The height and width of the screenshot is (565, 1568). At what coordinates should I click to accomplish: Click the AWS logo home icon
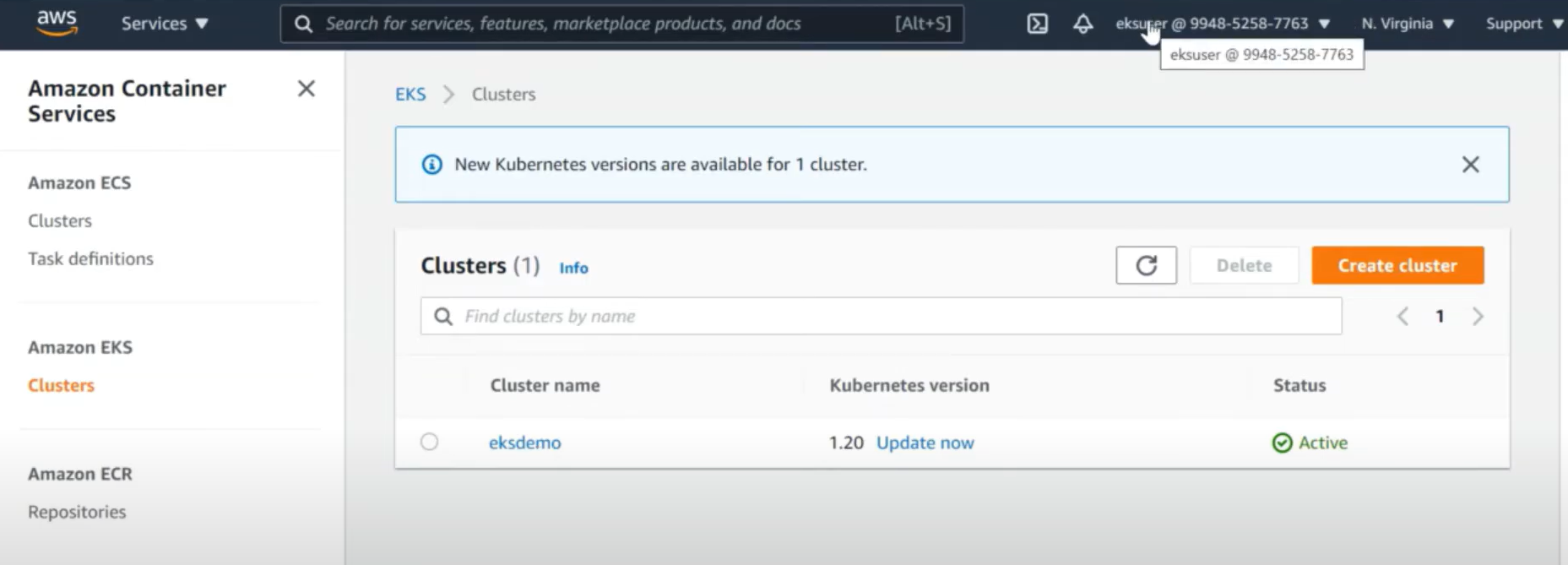[57, 23]
